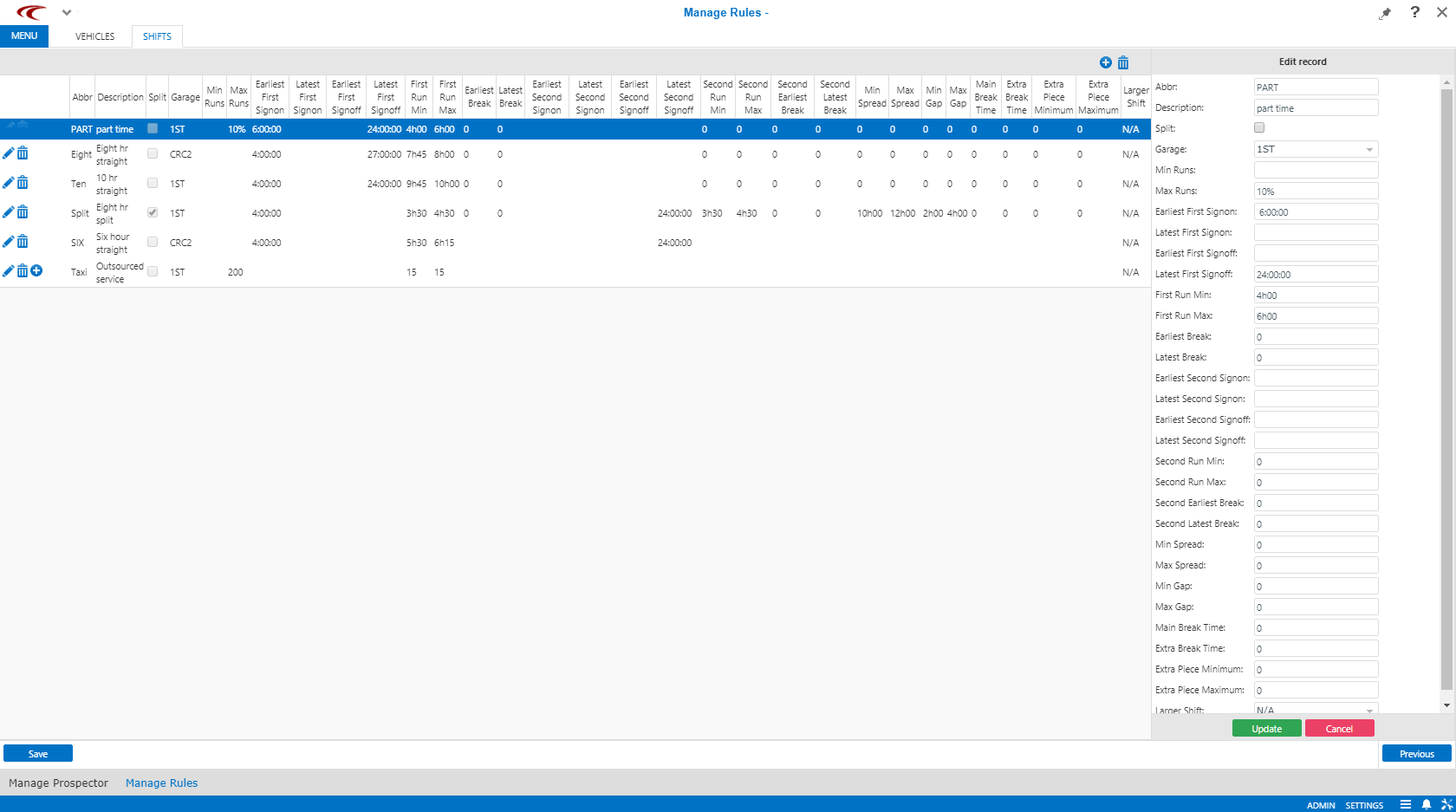Click the pin icon in the title bar
Screen dimensions: 1456x812
1384,13
